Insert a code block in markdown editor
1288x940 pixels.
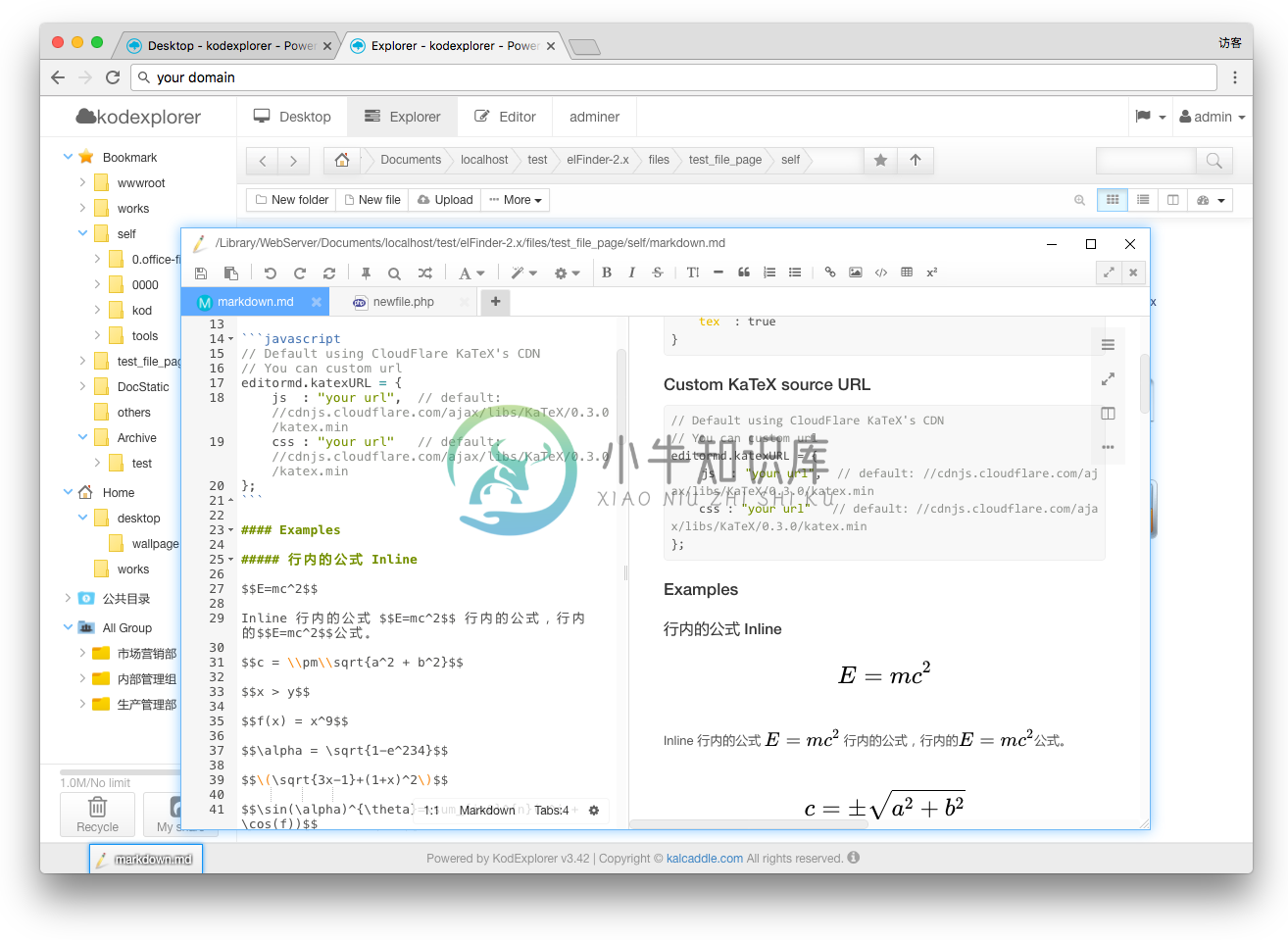(881, 272)
